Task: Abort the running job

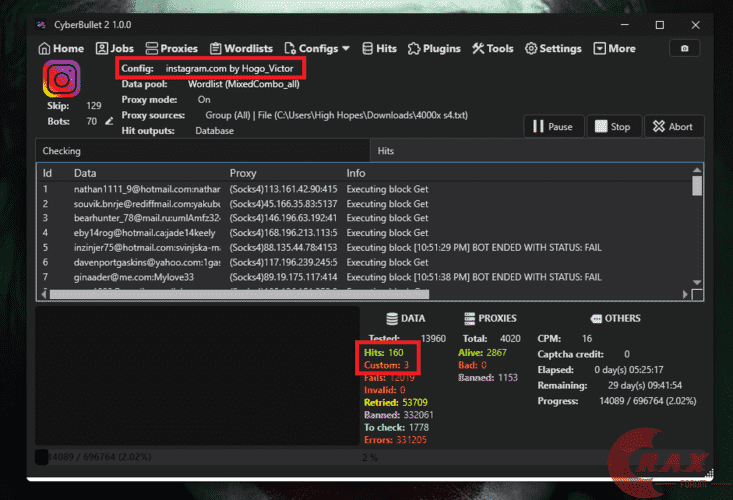Action: click(x=674, y=127)
